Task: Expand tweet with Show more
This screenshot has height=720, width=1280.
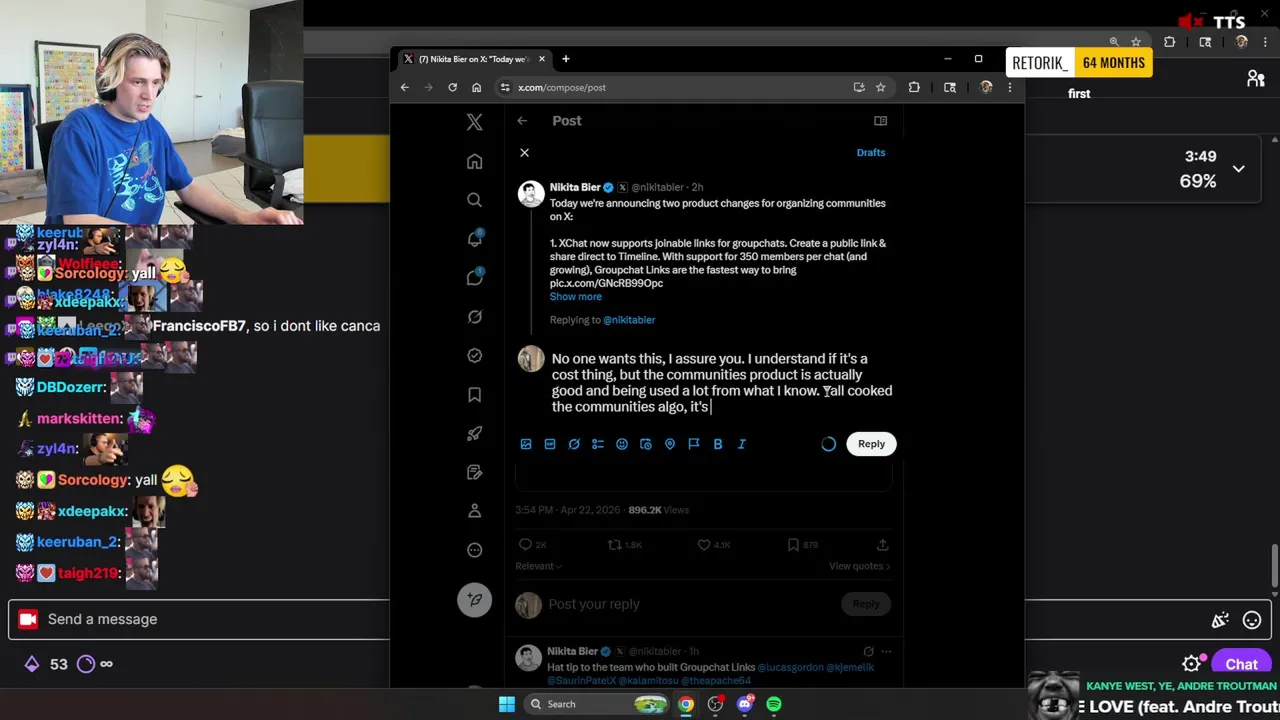Action: [x=575, y=297]
